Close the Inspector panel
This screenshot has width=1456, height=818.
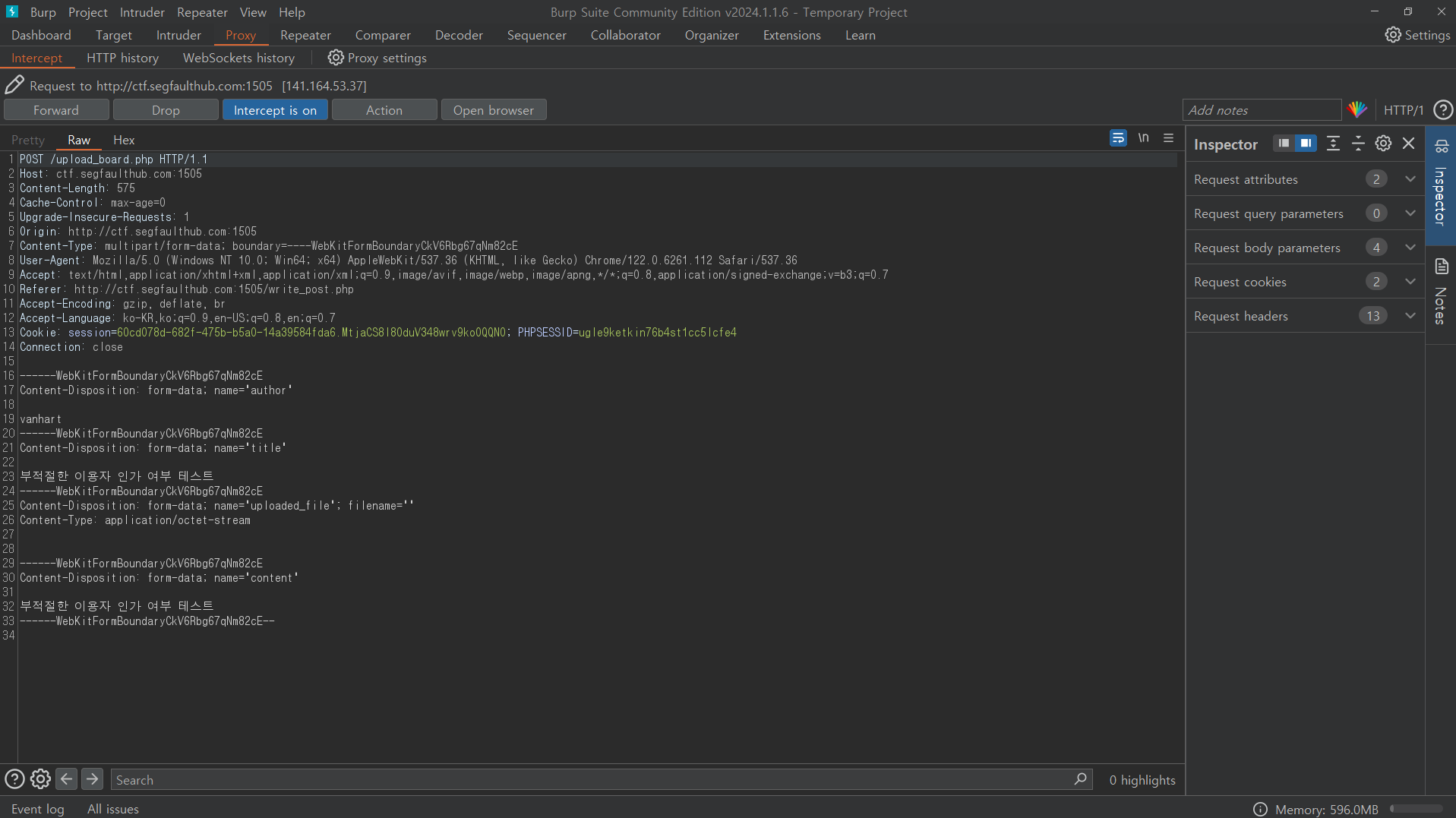[1409, 144]
